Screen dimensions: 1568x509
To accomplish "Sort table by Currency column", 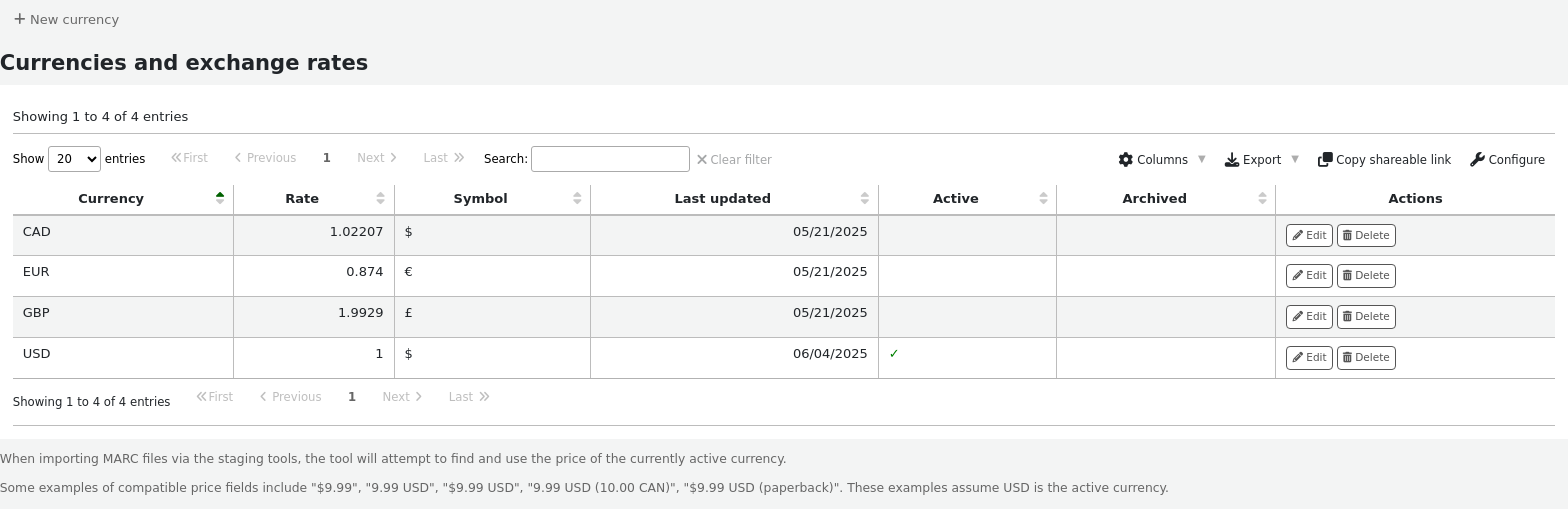I will (111, 198).
